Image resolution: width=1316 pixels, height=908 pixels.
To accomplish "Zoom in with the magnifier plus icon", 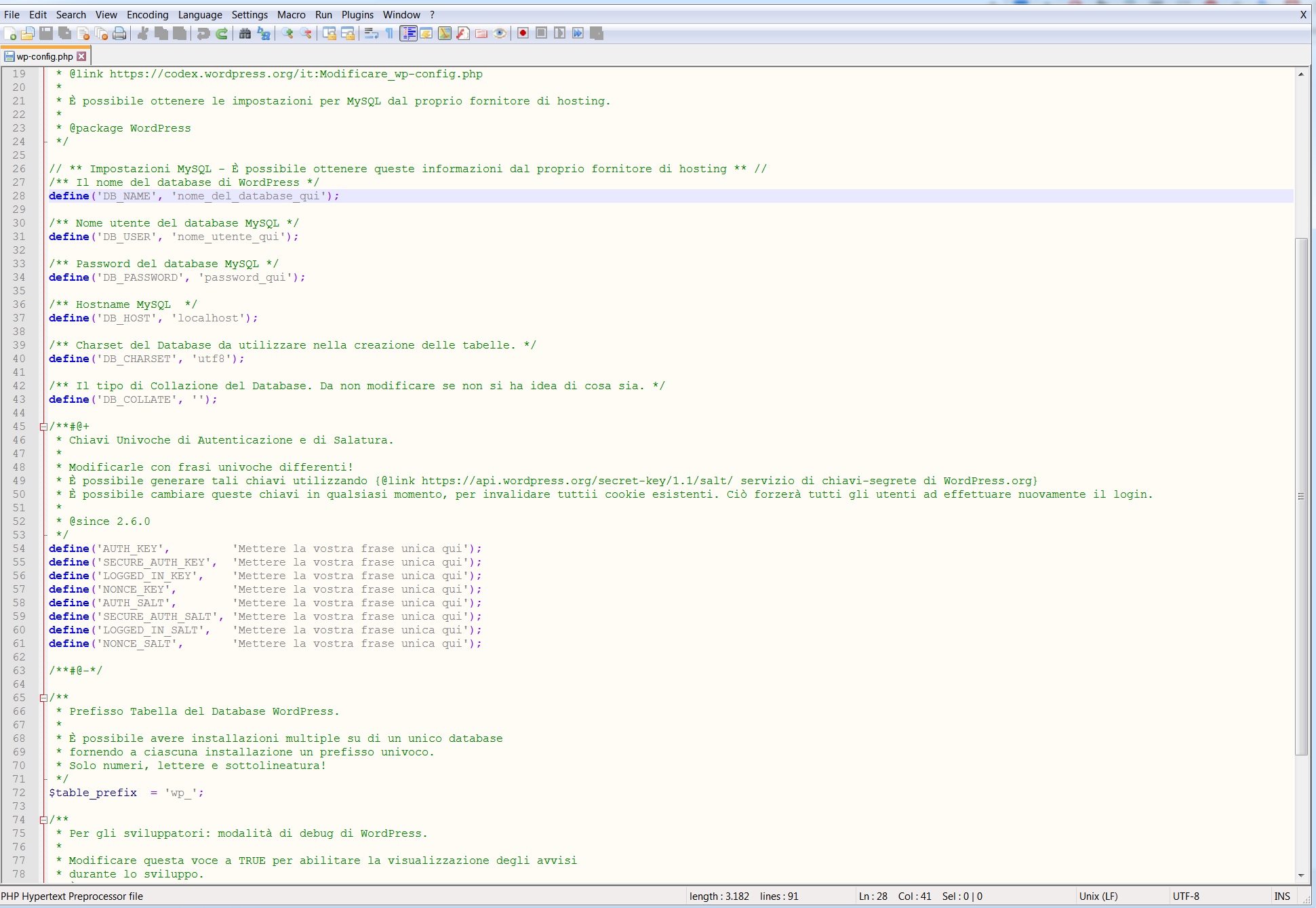I will point(287,33).
